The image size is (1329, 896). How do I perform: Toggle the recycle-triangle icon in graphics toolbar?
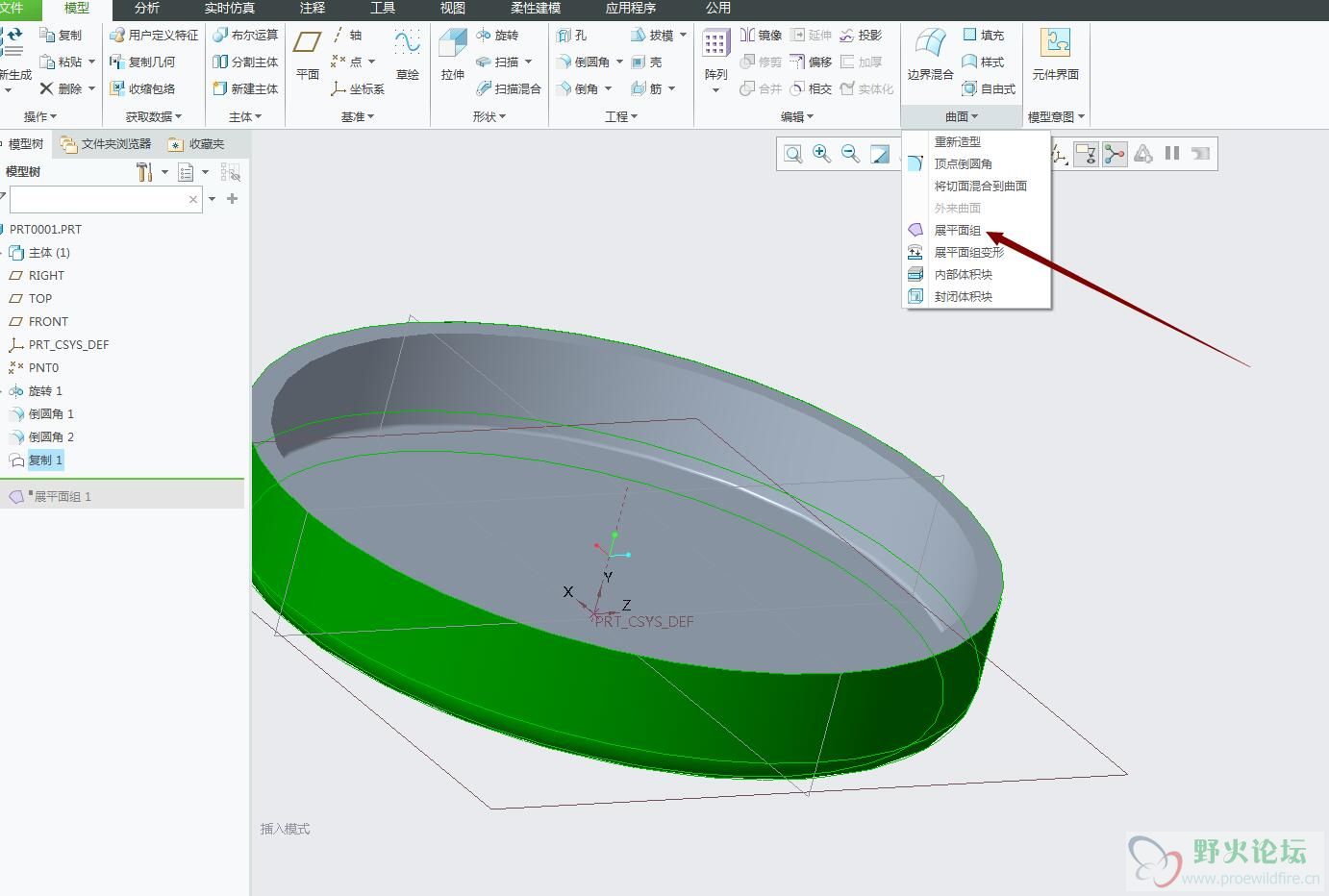pos(1143,154)
